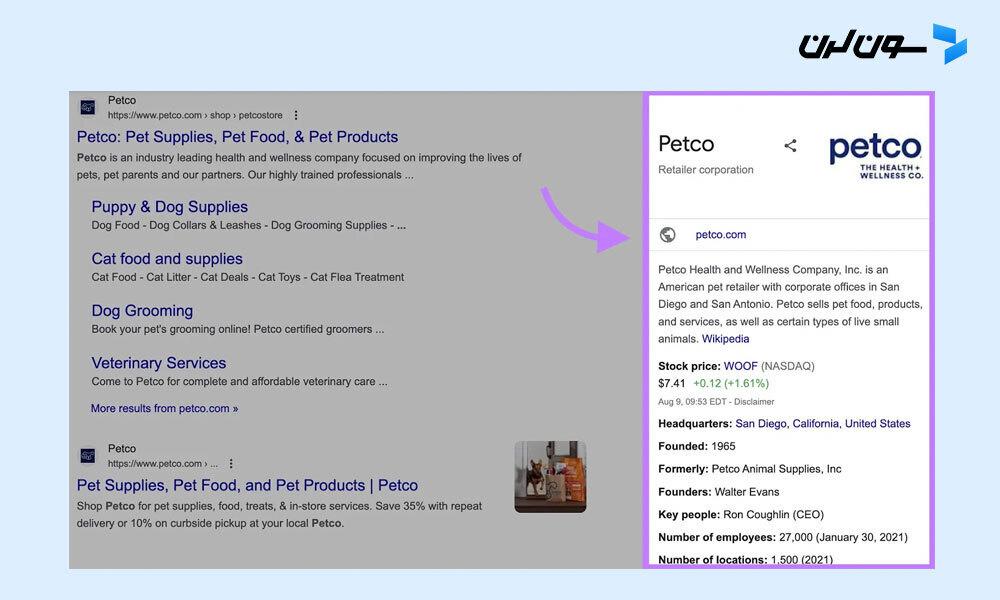Viewport: 1000px width, 600px height.
Task: Click 'Key people: Ron Coughlin (CEO)' row
Action: pos(741,515)
